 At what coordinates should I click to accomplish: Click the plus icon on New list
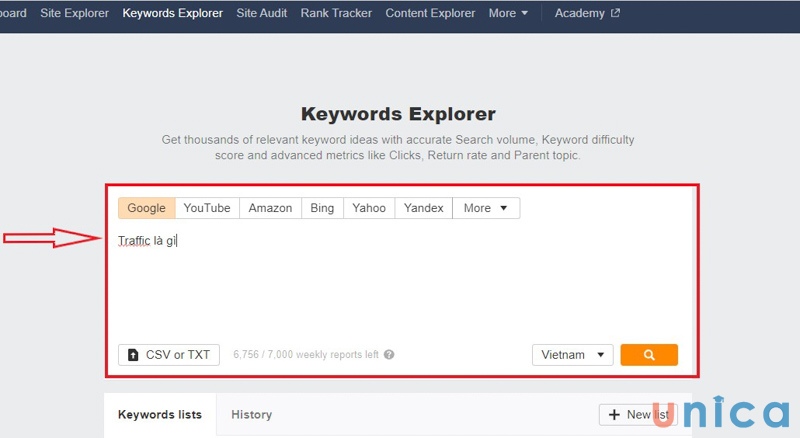(x=614, y=415)
